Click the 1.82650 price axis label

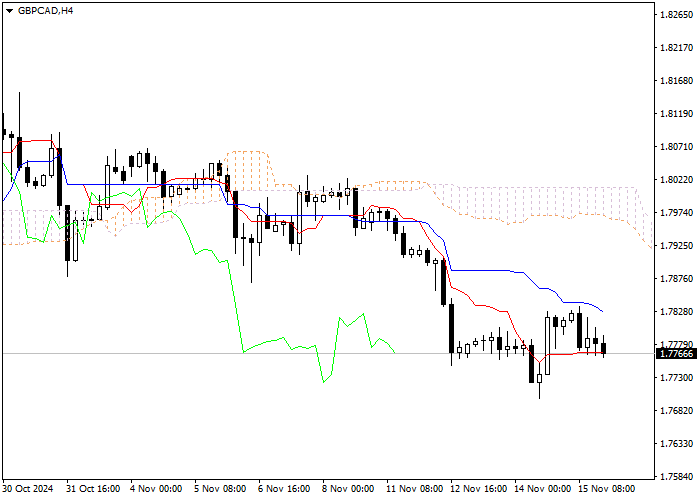(676, 15)
